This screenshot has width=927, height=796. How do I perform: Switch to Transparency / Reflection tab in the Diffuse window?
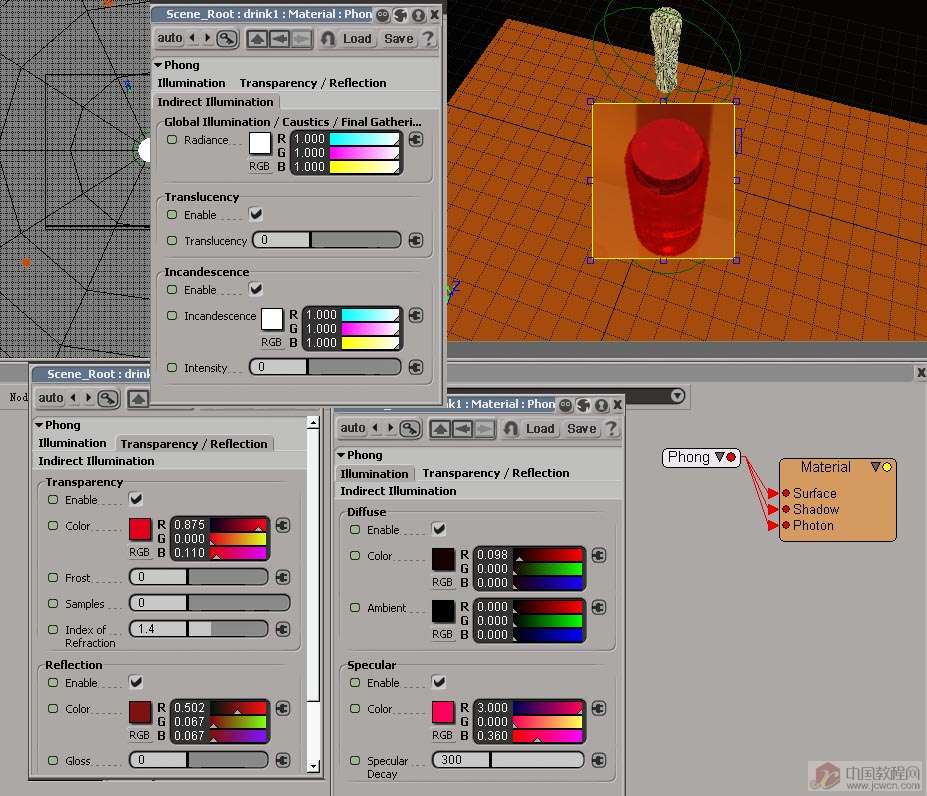pos(496,473)
